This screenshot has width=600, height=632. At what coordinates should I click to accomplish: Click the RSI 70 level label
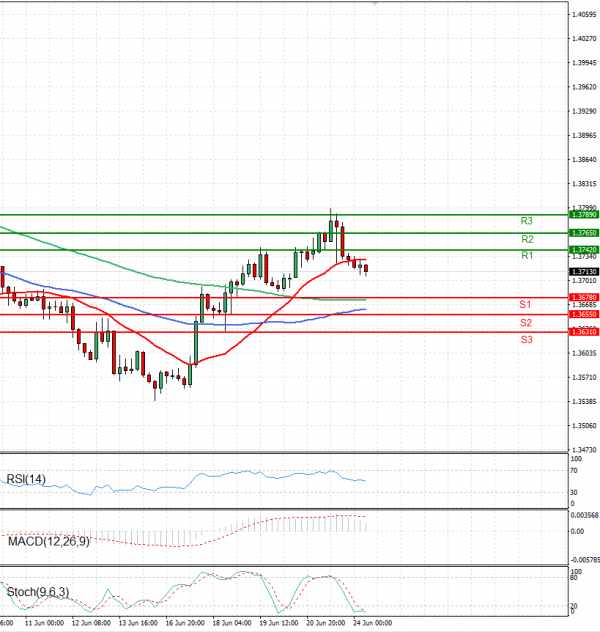(573, 471)
